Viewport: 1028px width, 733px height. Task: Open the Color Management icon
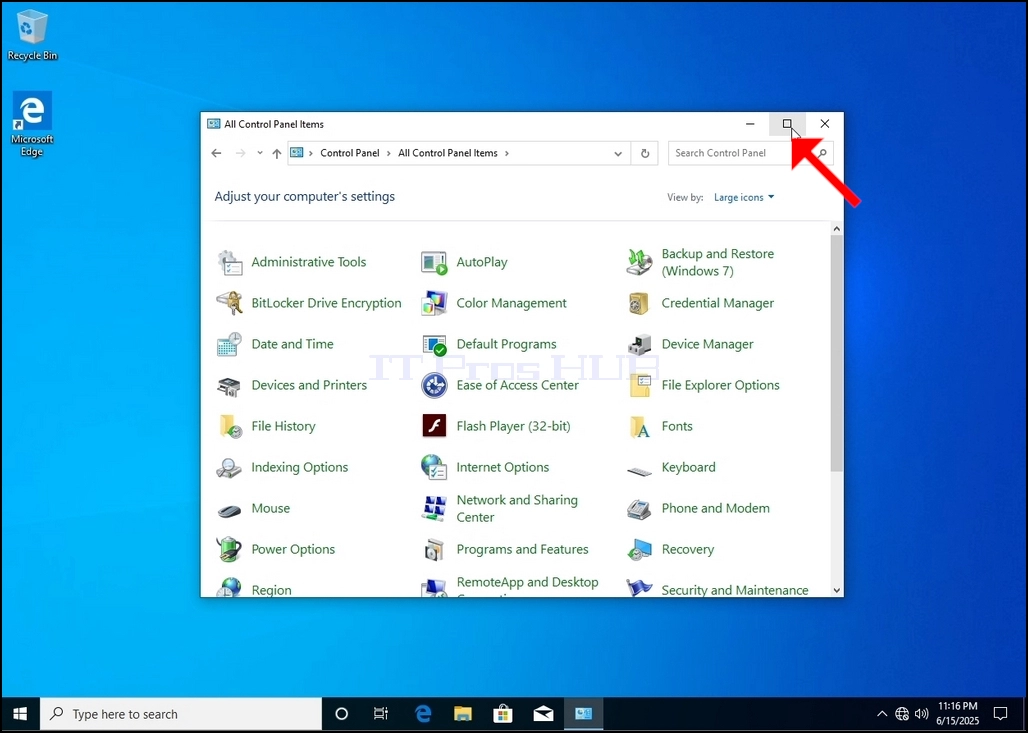(434, 303)
